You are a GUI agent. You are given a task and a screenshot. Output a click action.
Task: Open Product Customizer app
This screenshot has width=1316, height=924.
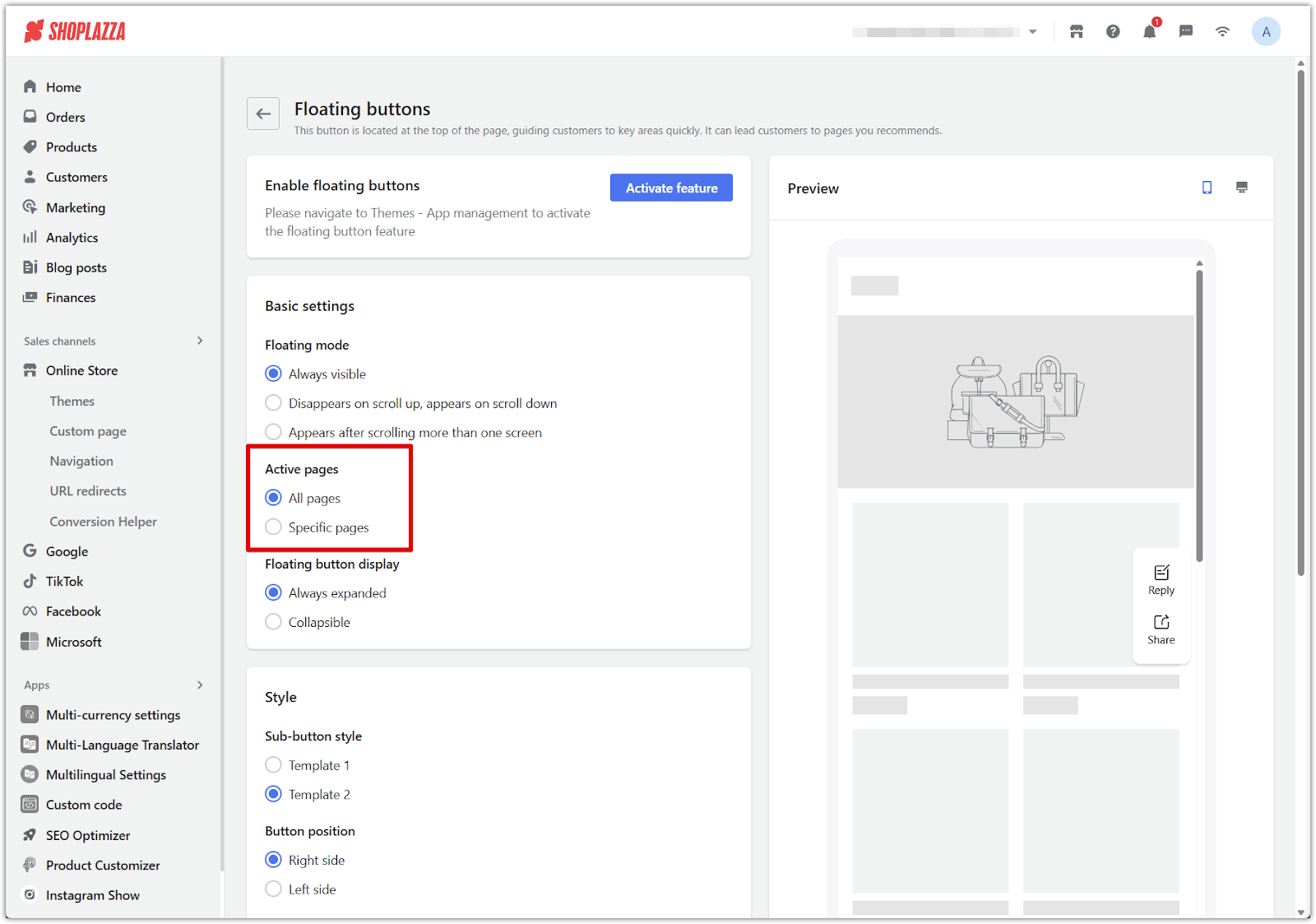pos(103,865)
